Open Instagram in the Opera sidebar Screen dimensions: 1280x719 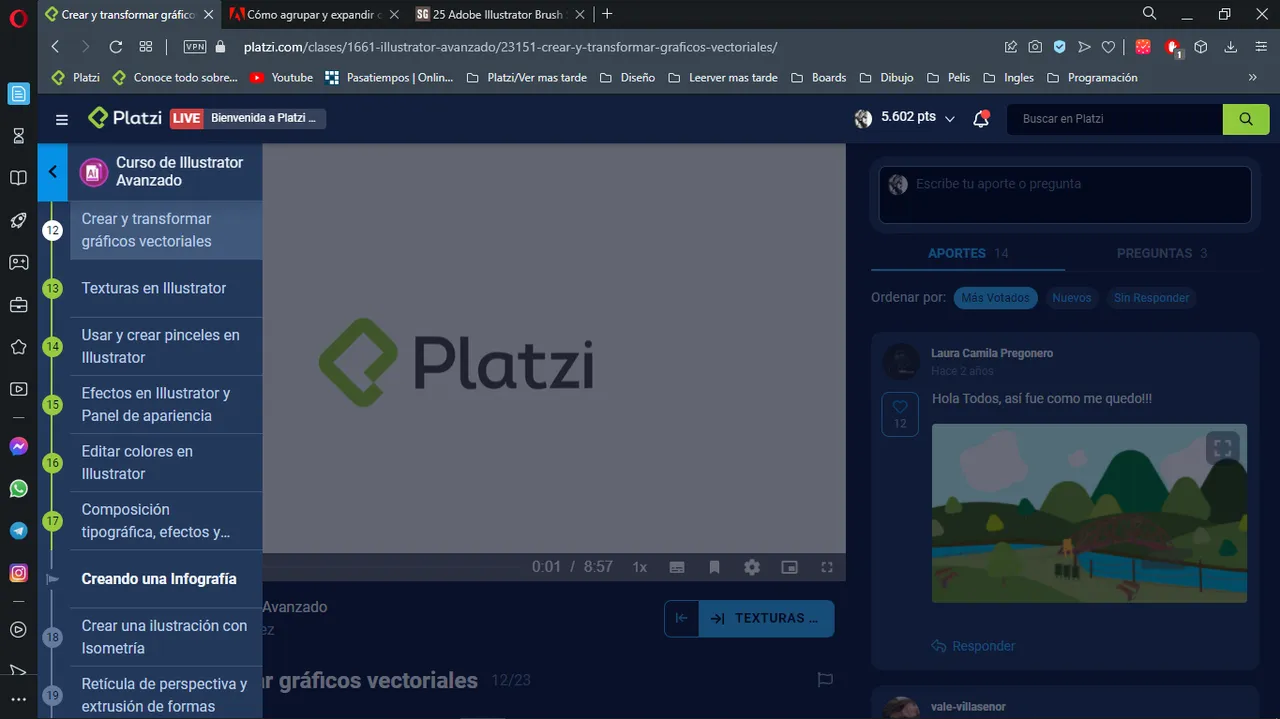pyautogui.click(x=18, y=573)
